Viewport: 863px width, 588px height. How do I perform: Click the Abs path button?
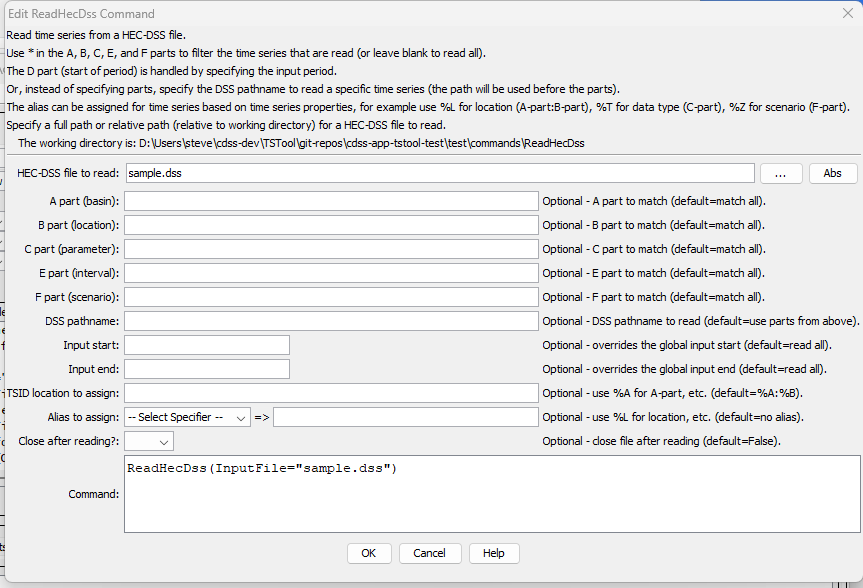[833, 173]
